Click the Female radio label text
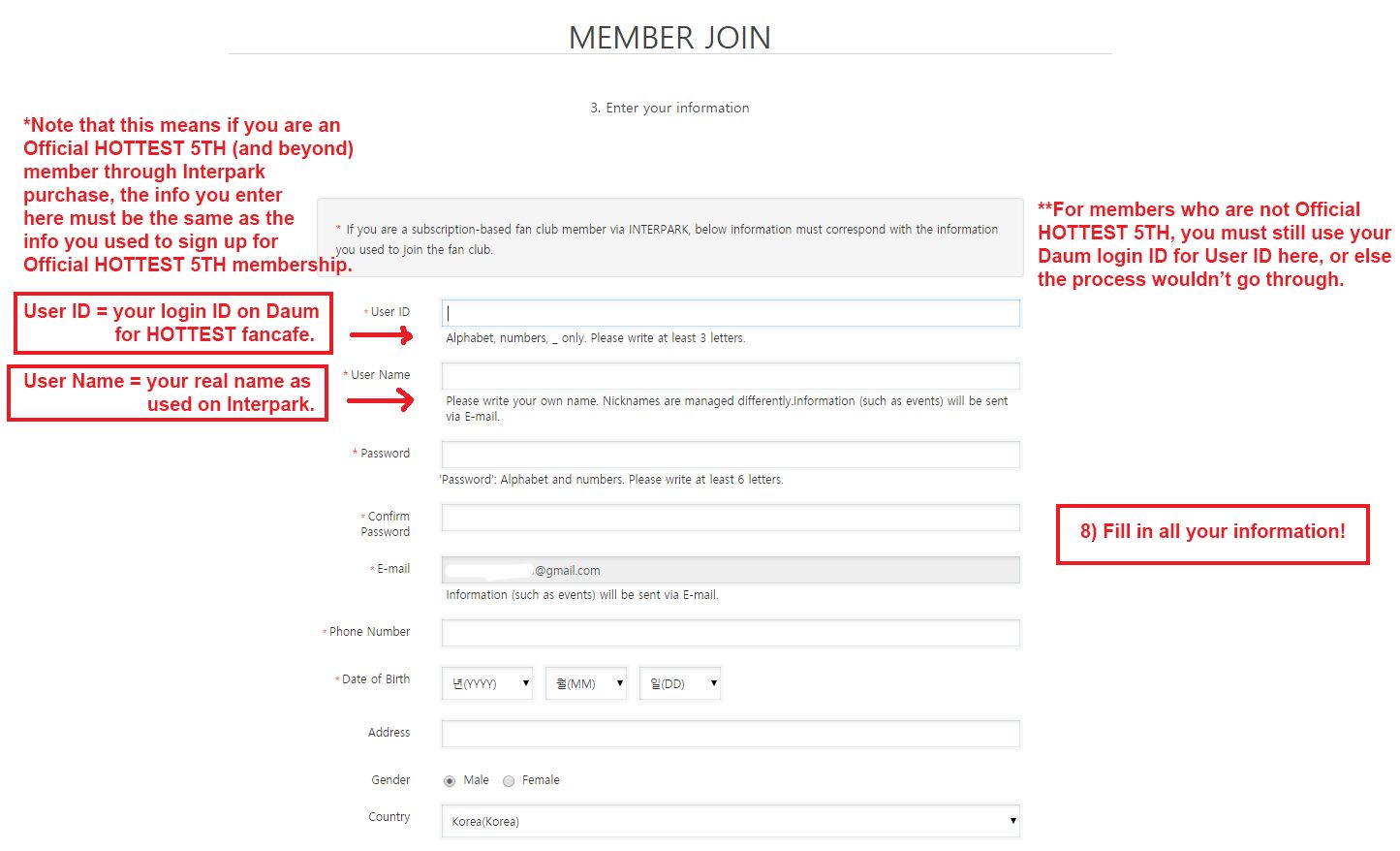Viewport: 1400px width, 851px height. coord(541,780)
